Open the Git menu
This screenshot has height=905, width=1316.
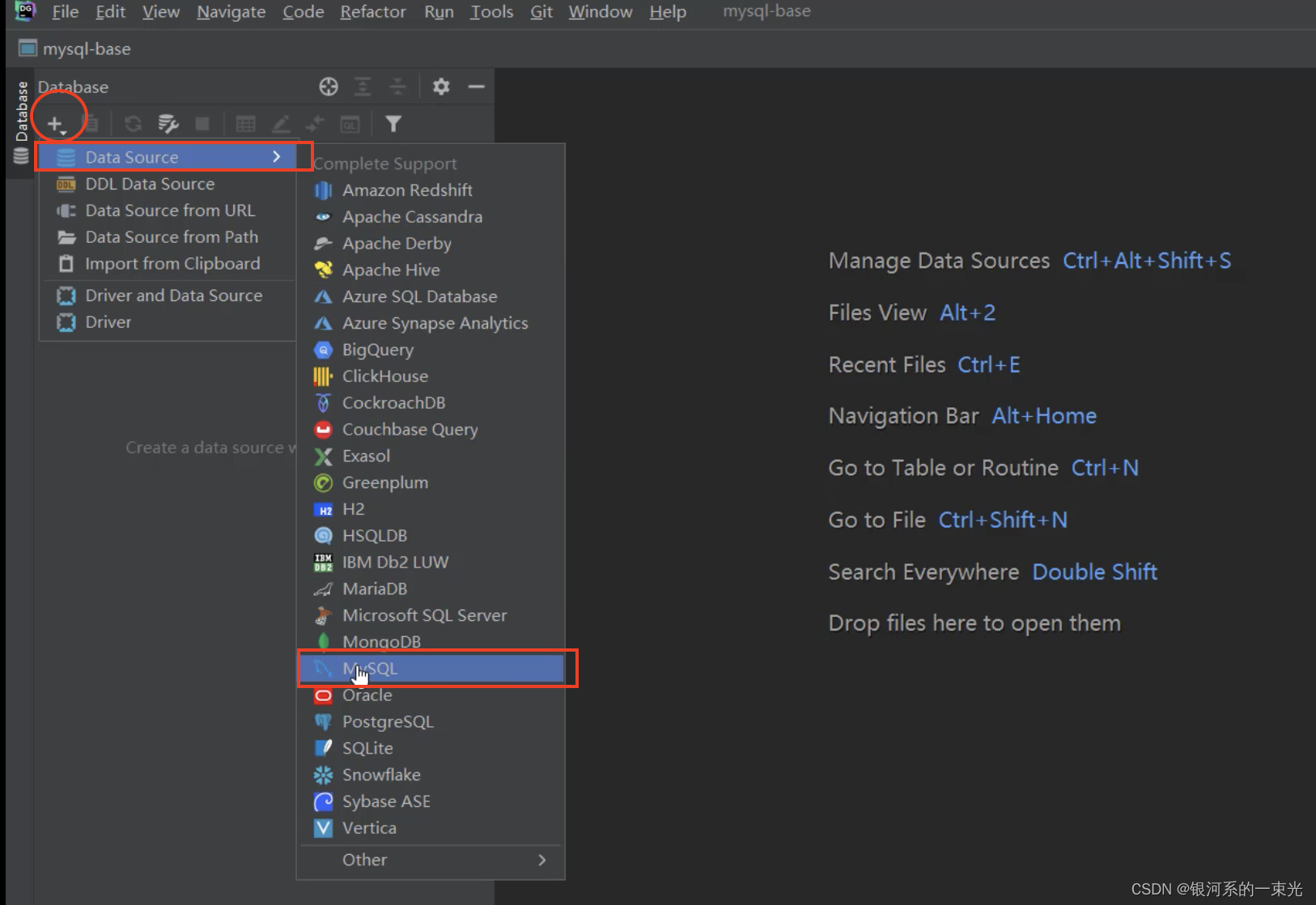(541, 11)
